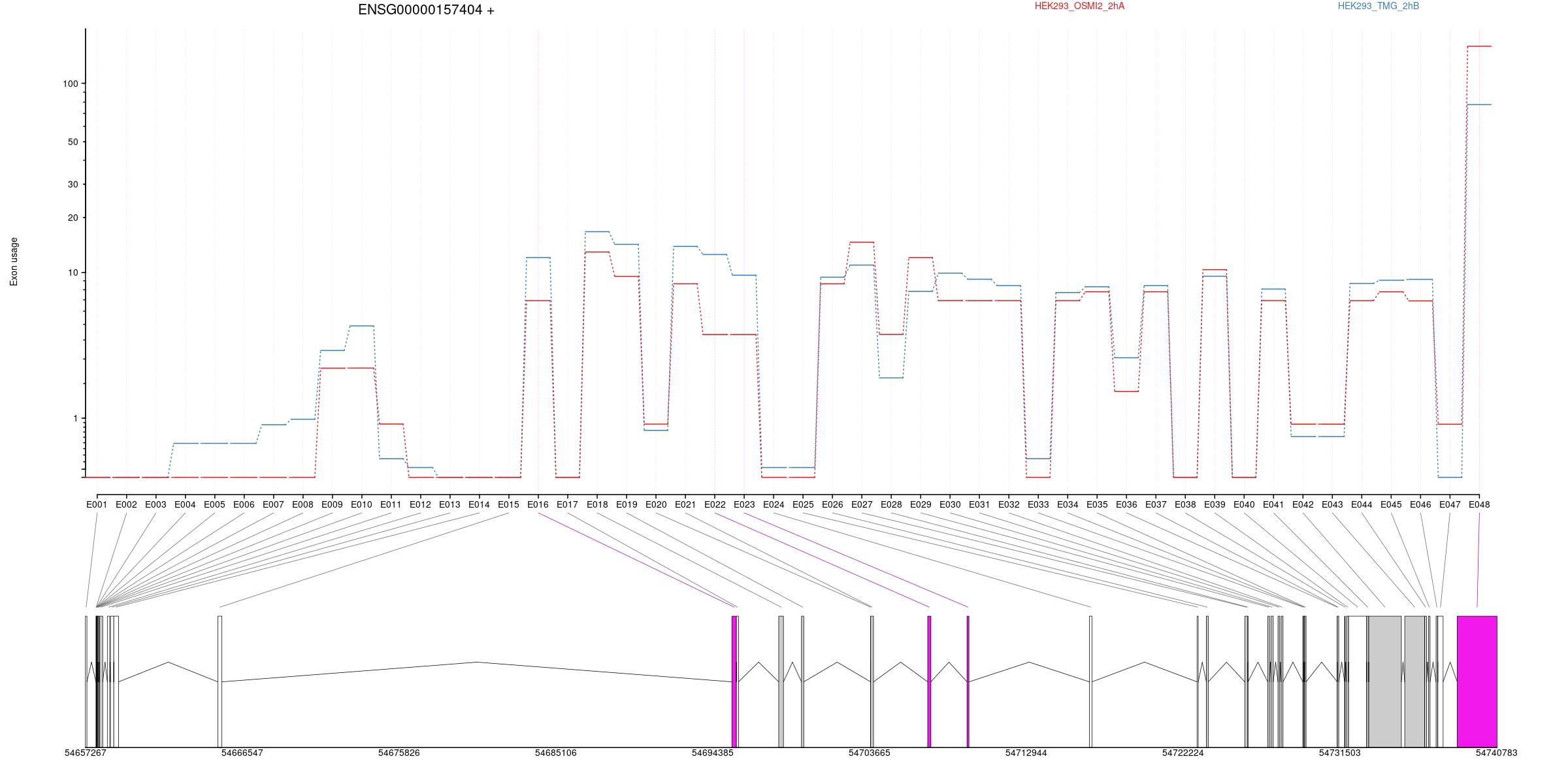Select exon label E020

[656, 504]
